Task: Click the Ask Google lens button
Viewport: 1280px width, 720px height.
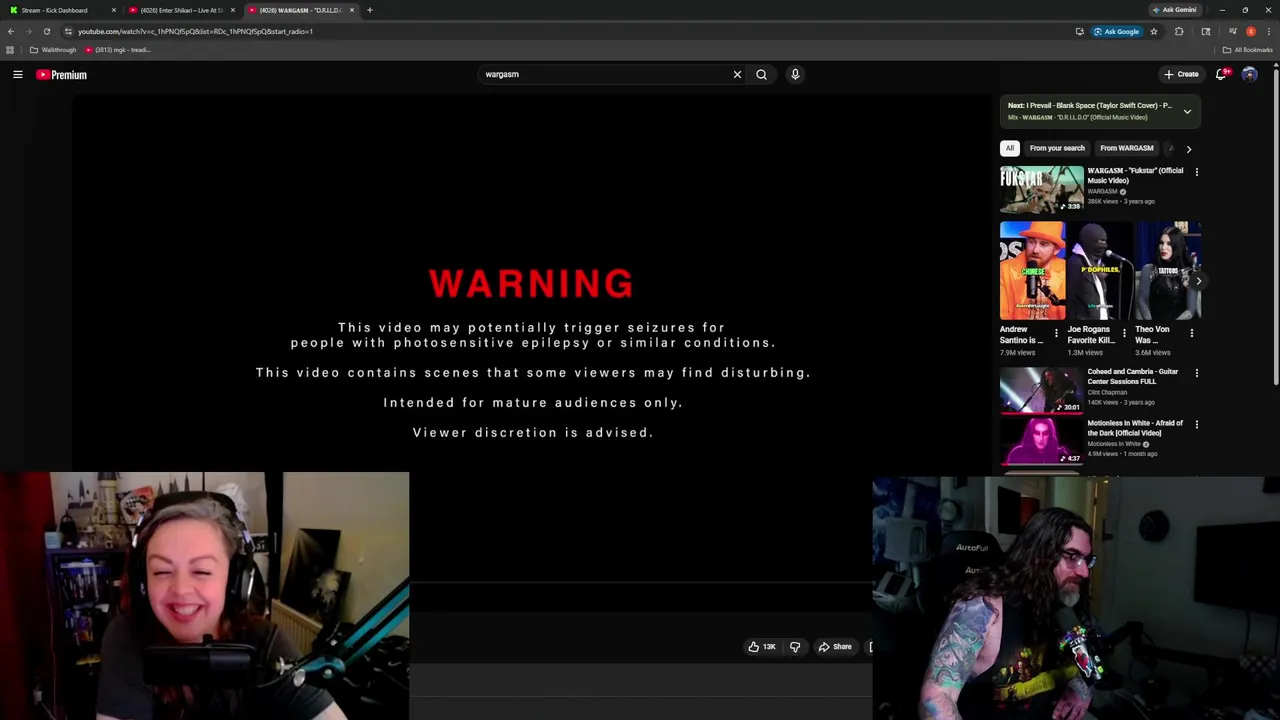Action: tap(1116, 31)
